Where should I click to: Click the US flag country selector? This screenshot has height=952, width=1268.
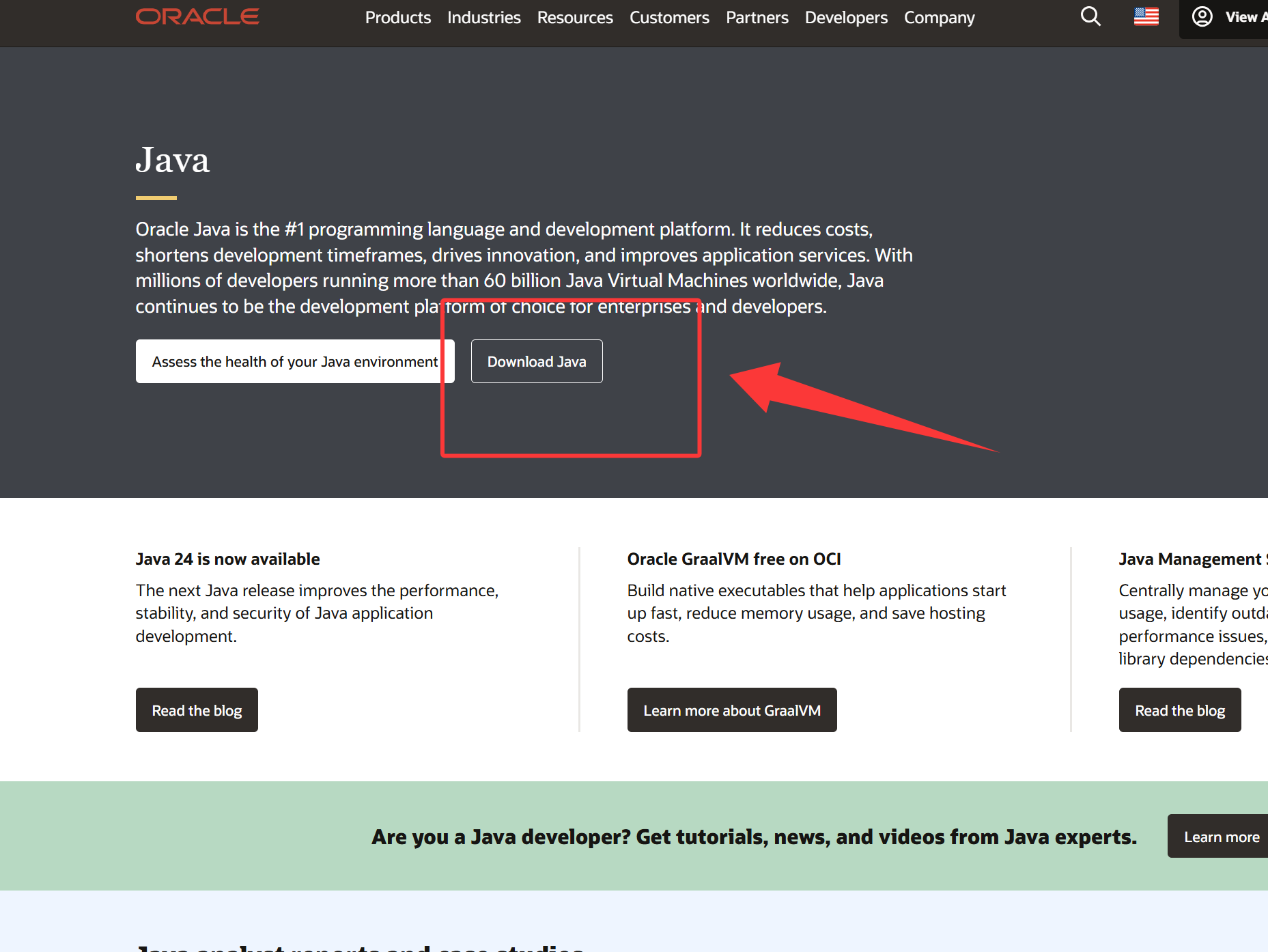point(1146,16)
